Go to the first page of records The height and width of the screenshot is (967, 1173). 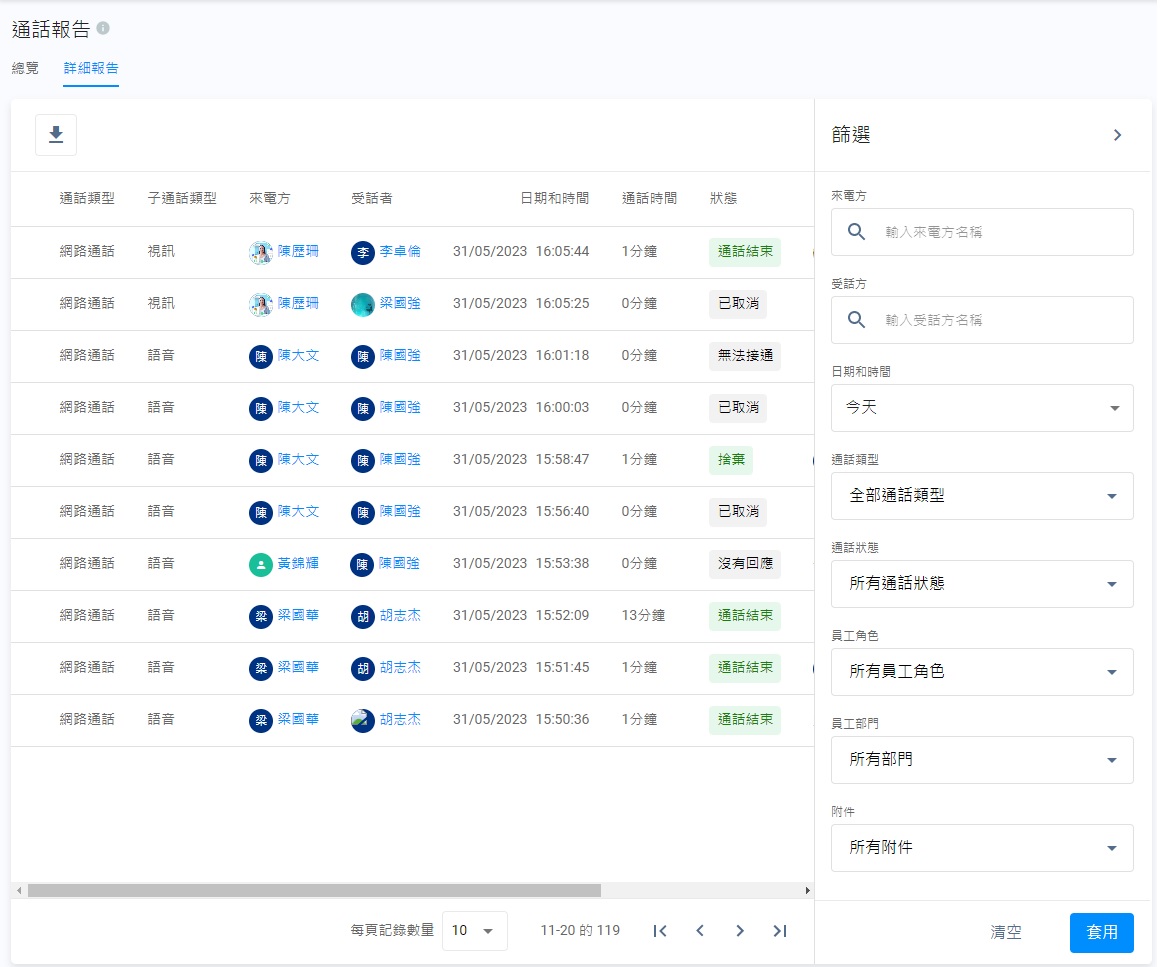(660, 931)
